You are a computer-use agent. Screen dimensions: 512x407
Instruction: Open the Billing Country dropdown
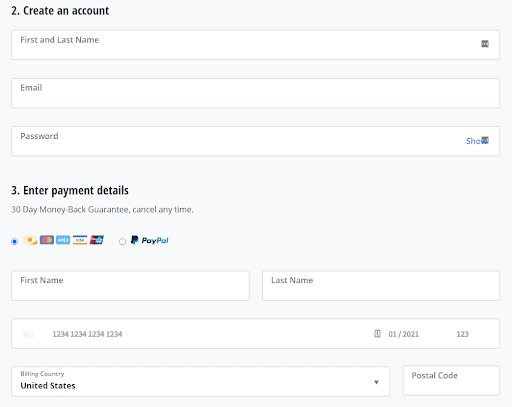coord(200,381)
